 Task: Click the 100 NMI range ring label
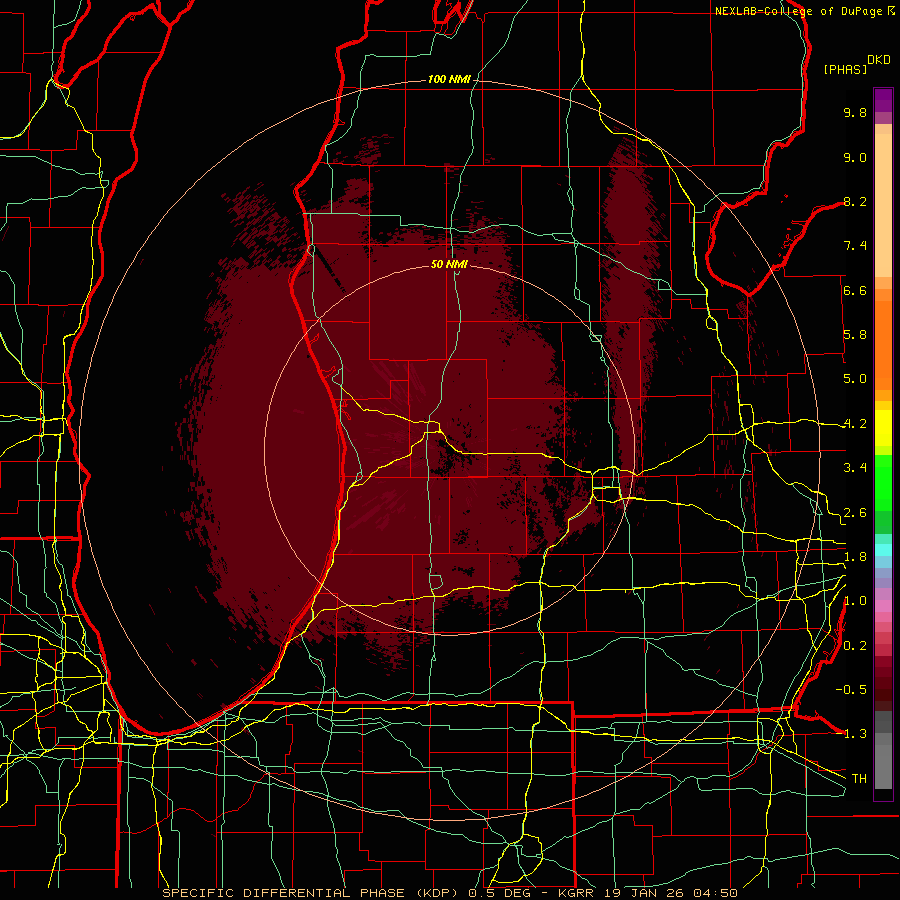point(449,79)
